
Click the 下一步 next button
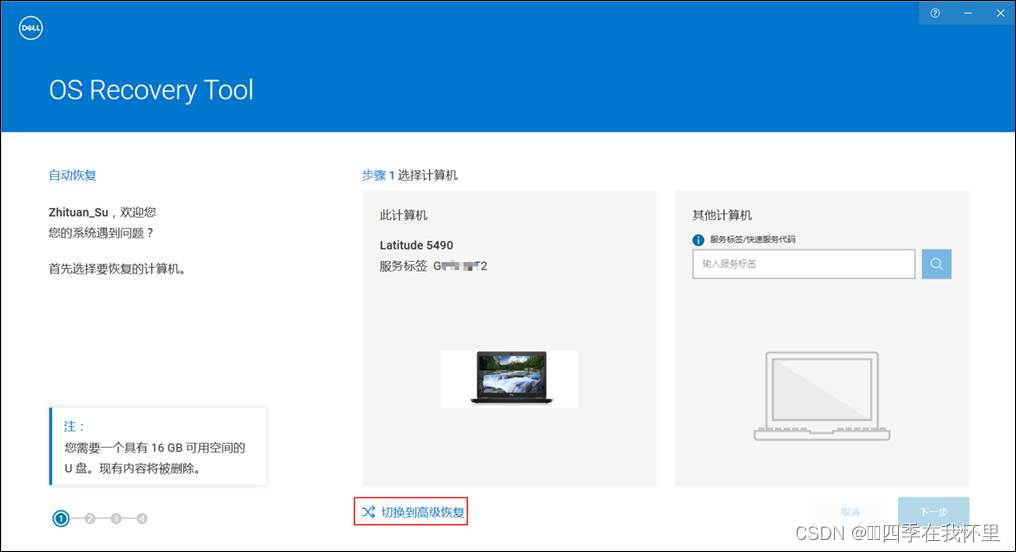tap(933, 512)
